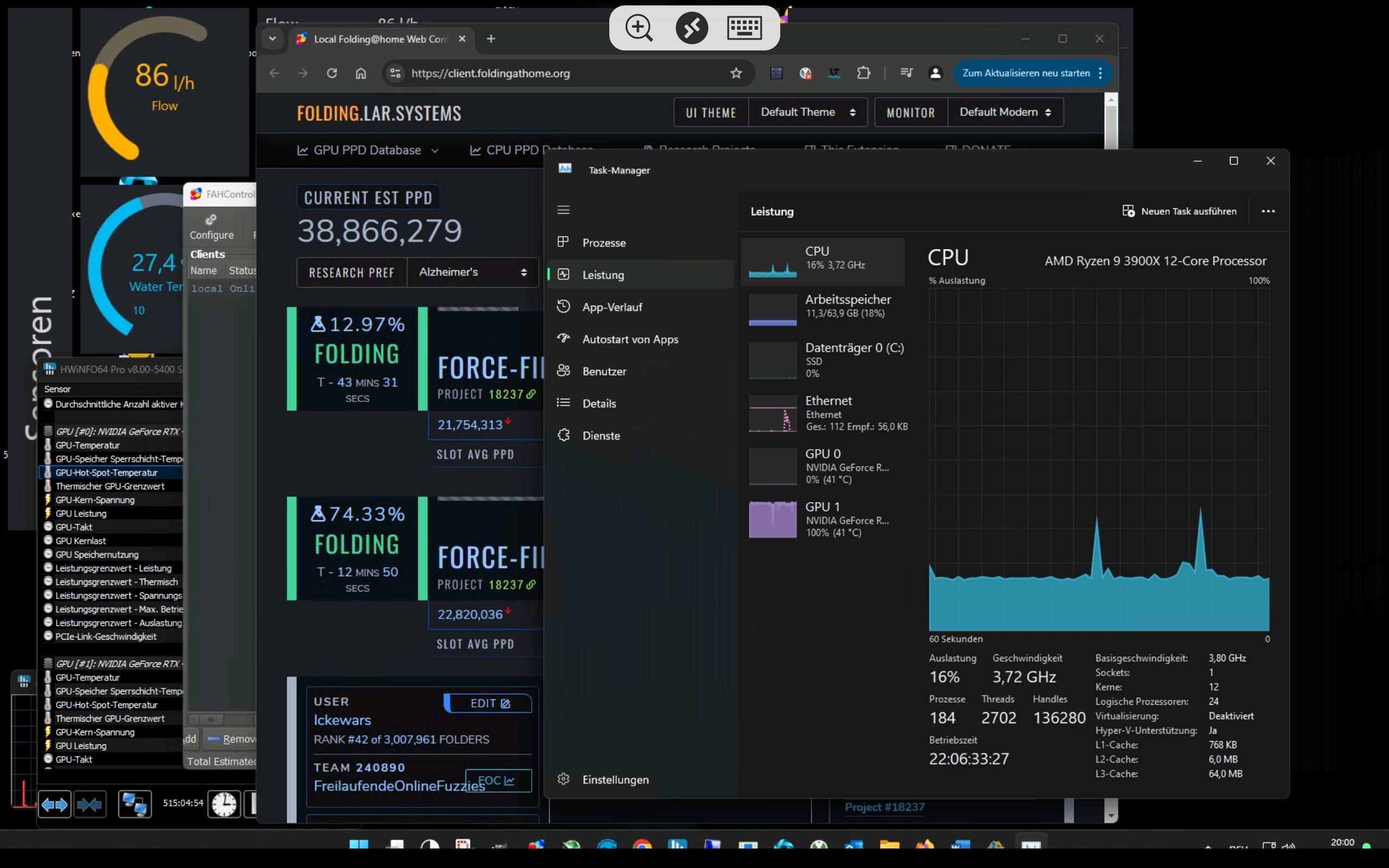This screenshot has height=868, width=1389.
Task: Click the up arrow on the Chrome page scrollbar
Action: (x=1111, y=99)
